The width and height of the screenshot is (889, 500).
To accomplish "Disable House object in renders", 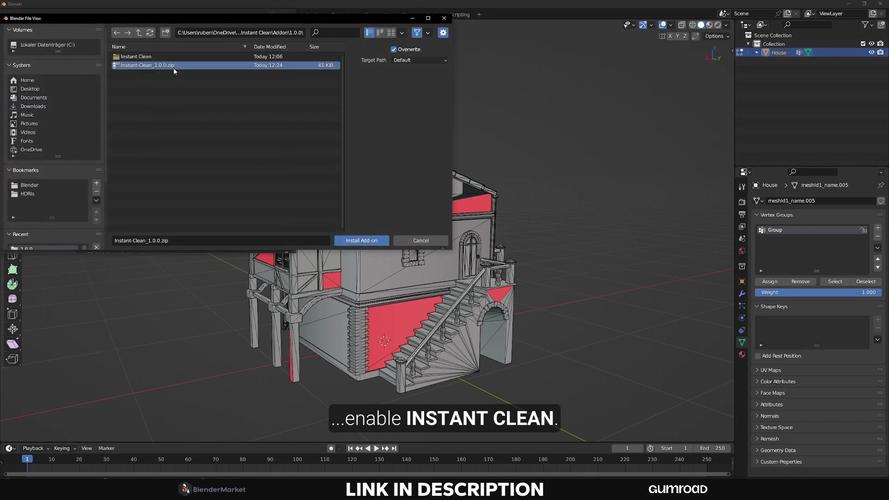I will (x=880, y=52).
